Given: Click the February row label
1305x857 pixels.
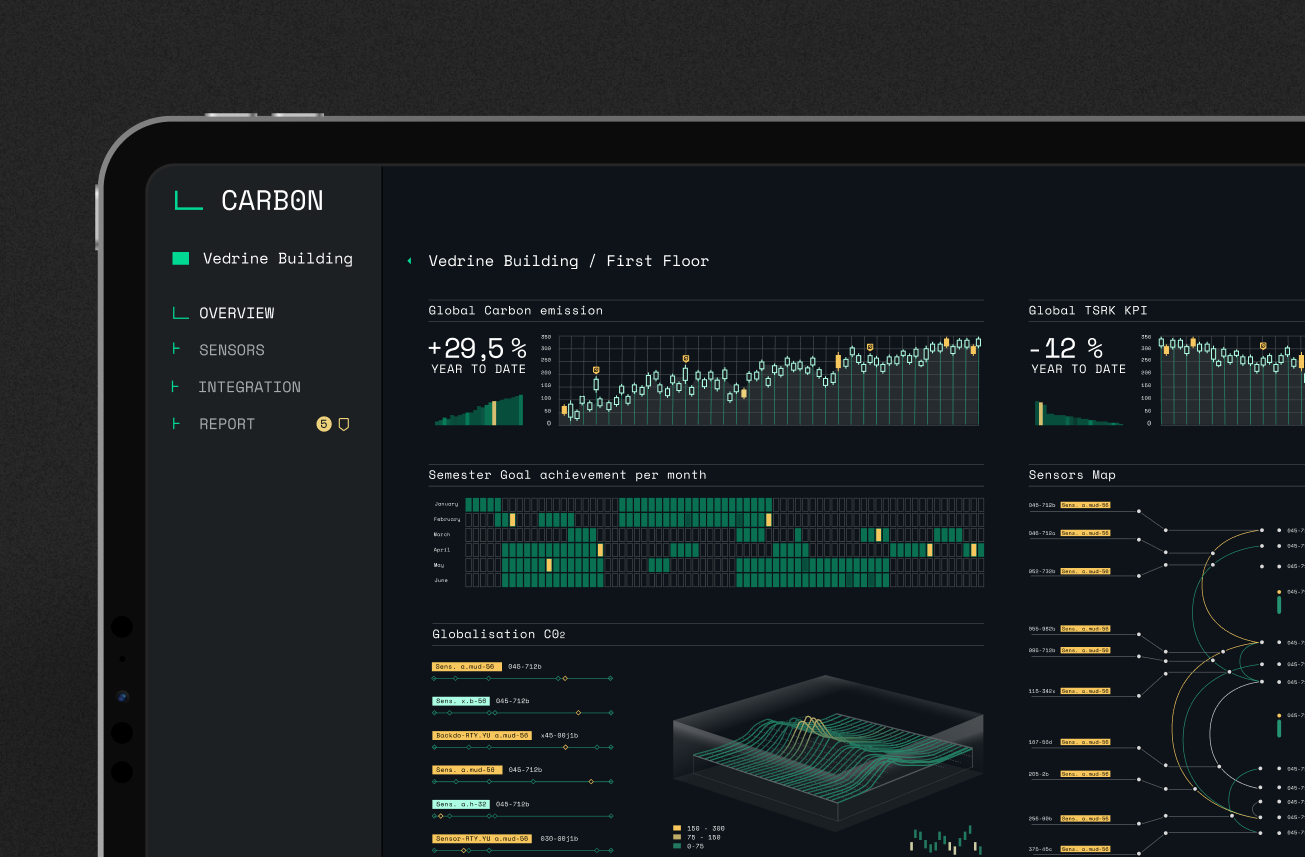Looking at the screenshot, I should click(x=447, y=520).
